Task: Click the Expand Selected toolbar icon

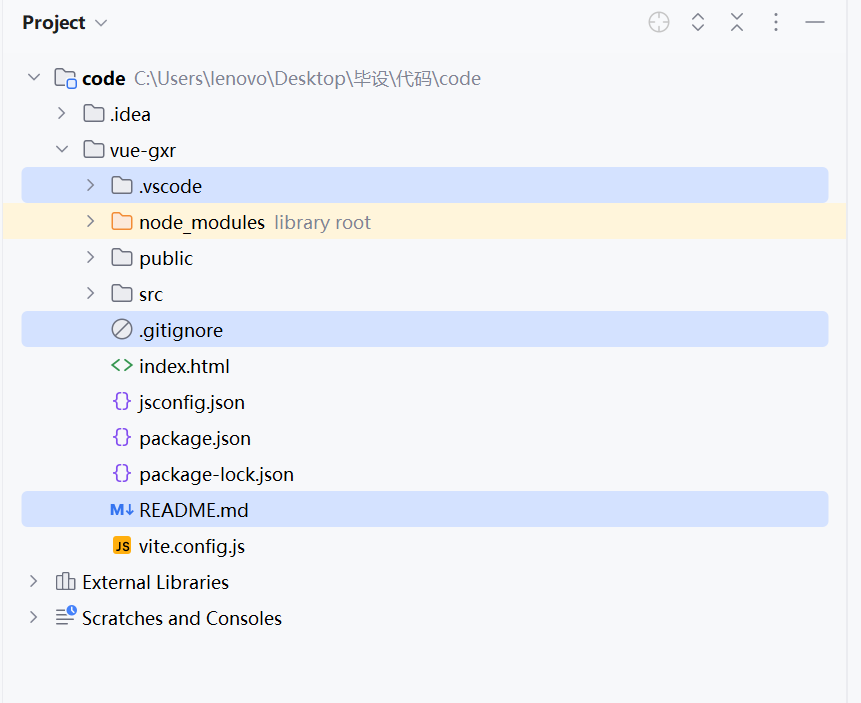Action: point(698,22)
